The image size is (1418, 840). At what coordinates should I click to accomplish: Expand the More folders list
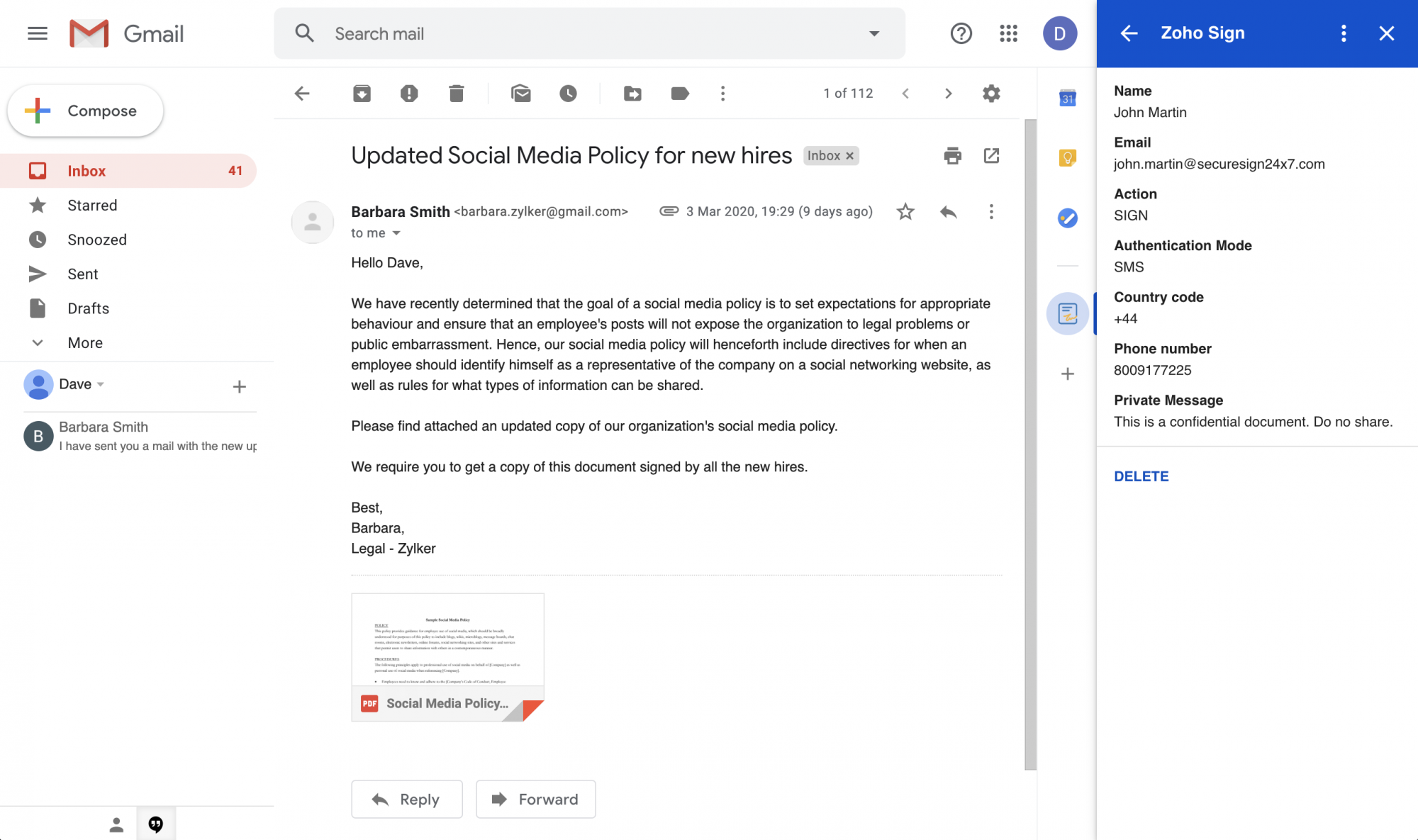(85, 342)
